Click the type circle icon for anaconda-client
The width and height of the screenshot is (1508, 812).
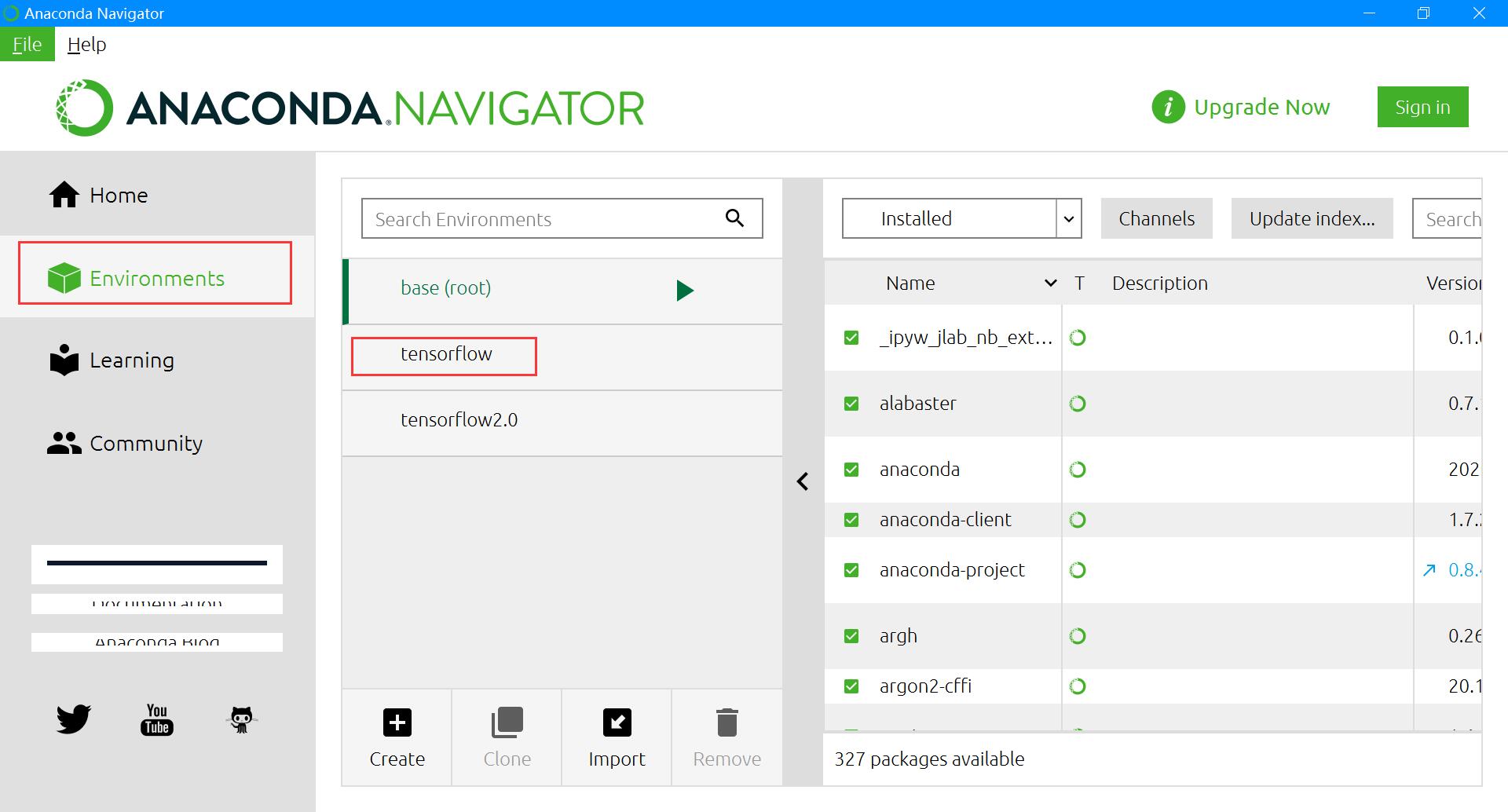pyautogui.click(x=1078, y=520)
